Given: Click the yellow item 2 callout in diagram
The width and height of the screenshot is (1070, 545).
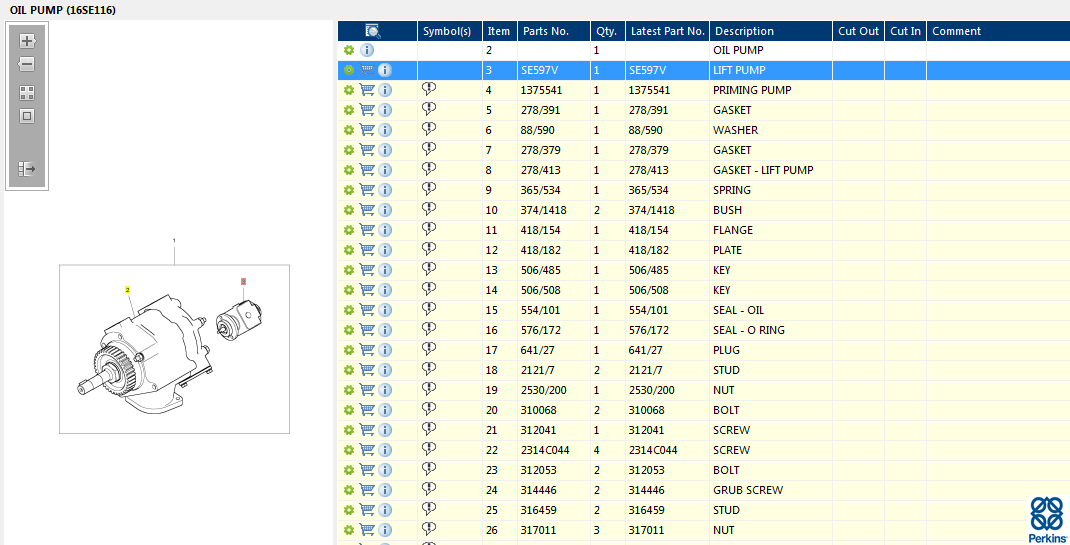Looking at the screenshot, I should pyautogui.click(x=128, y=289).
